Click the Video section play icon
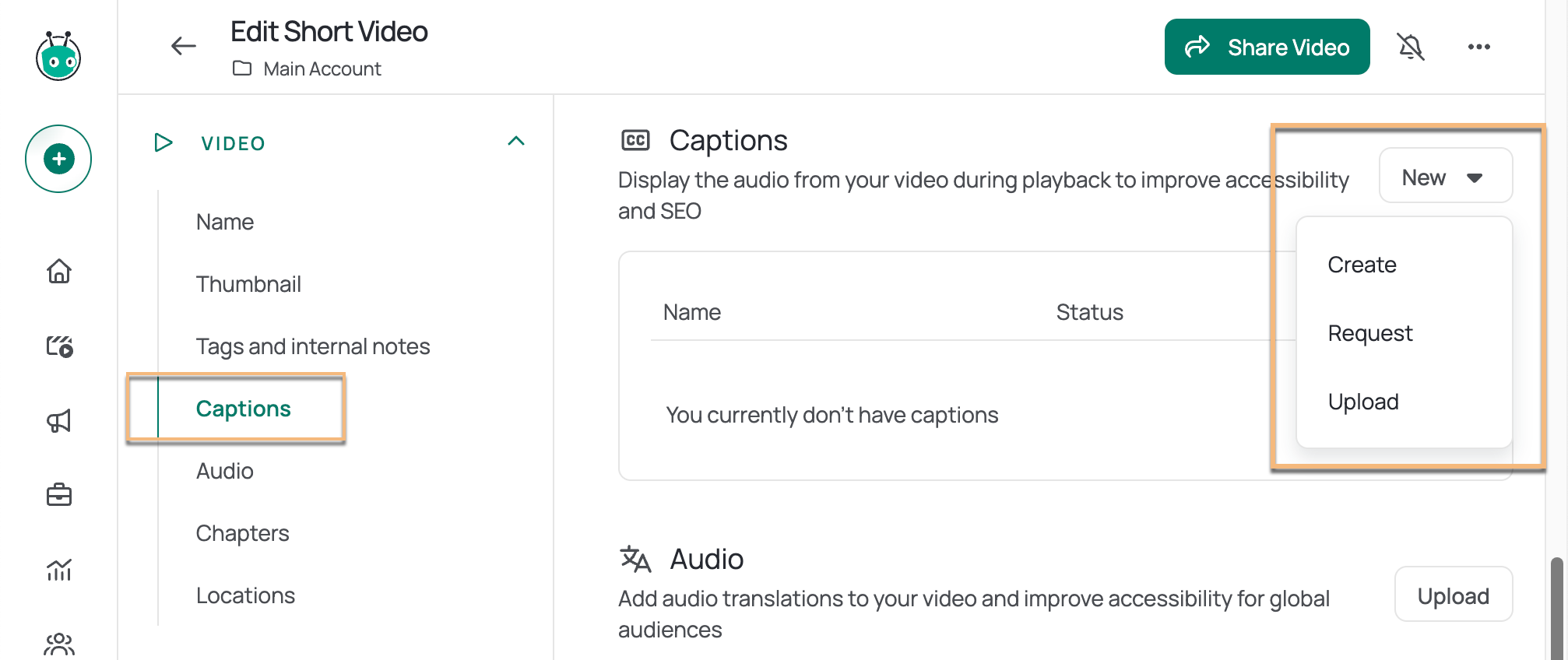Screen dimensions: 1568x660 pos(163,142)
